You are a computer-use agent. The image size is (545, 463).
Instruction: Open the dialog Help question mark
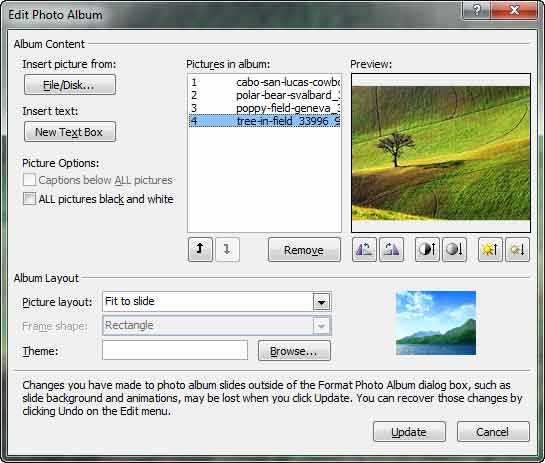point(477,10)
